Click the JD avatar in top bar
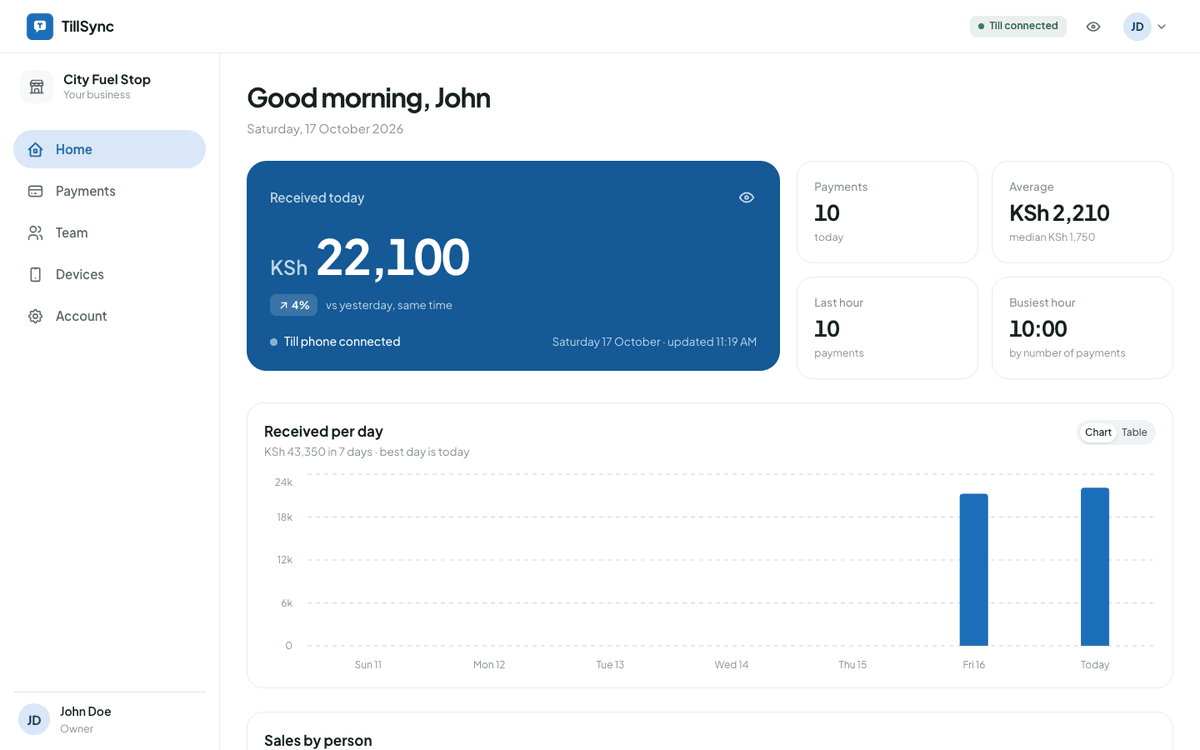This screenshot has height=750, width=1200. pyautogui.click(x=1137, y=27)
